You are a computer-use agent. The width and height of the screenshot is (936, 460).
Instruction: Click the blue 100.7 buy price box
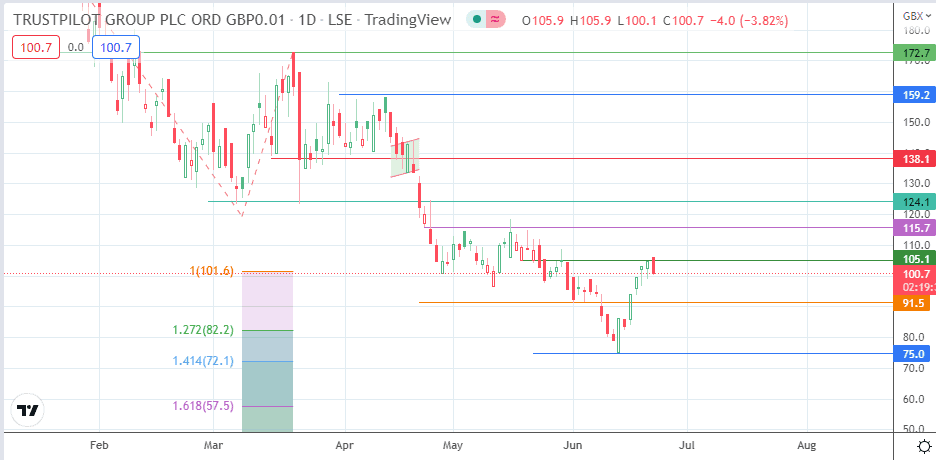click(116, 46)
